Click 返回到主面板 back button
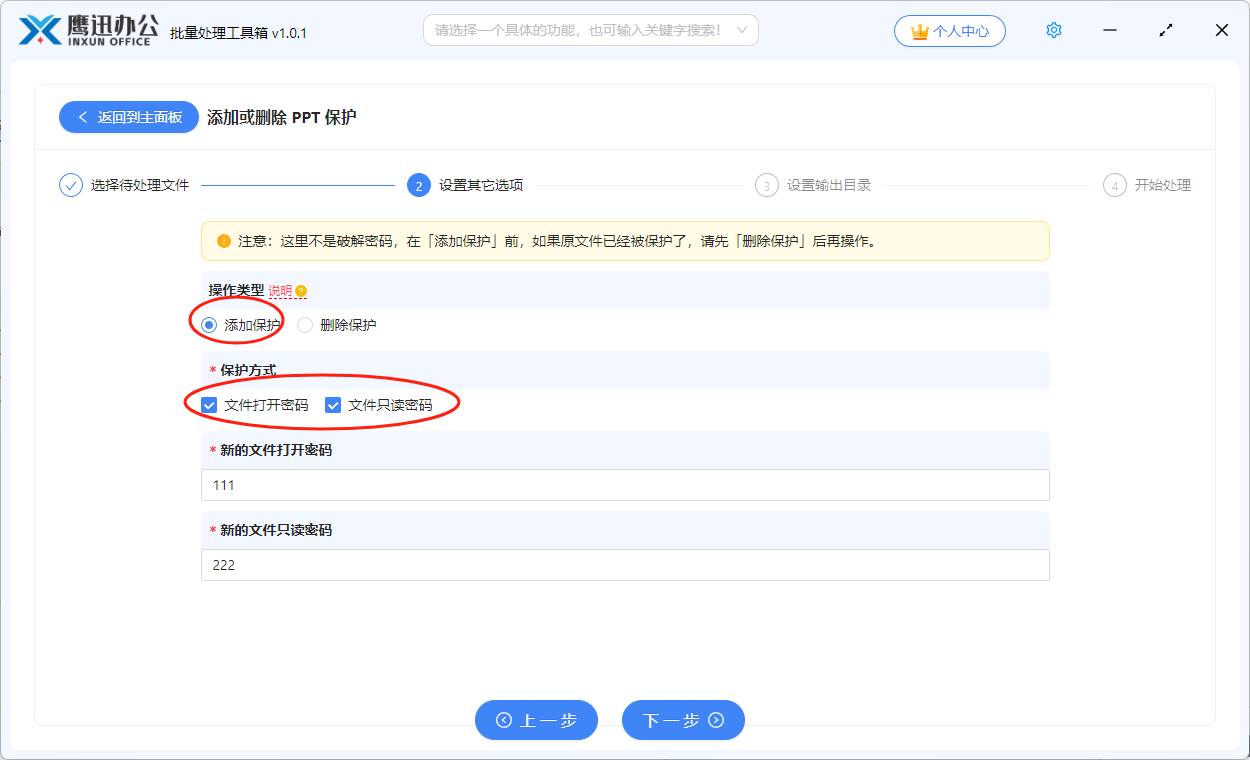 pos(129,117)
